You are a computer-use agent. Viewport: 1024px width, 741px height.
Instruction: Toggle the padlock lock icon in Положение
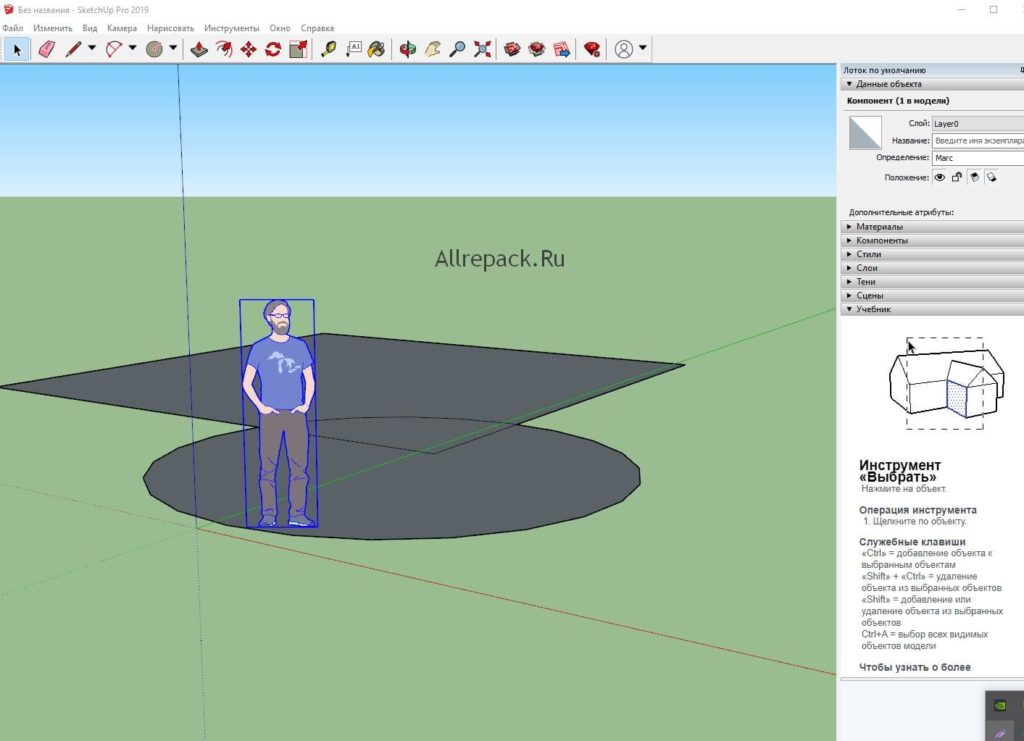tap(957, 177)
